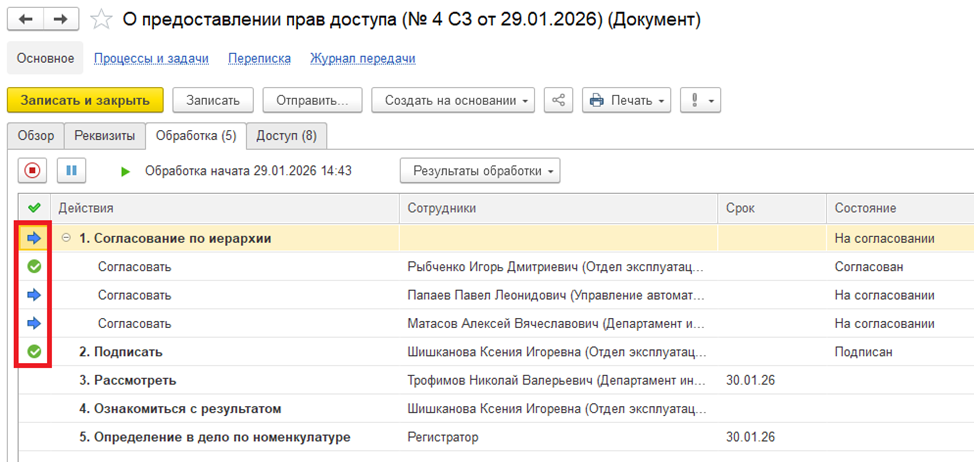Image resolution: width=974 pixels, height=462 pixels.
Task: Switch to the Доступ (8) tab
Action: click(x=286, y=135)
